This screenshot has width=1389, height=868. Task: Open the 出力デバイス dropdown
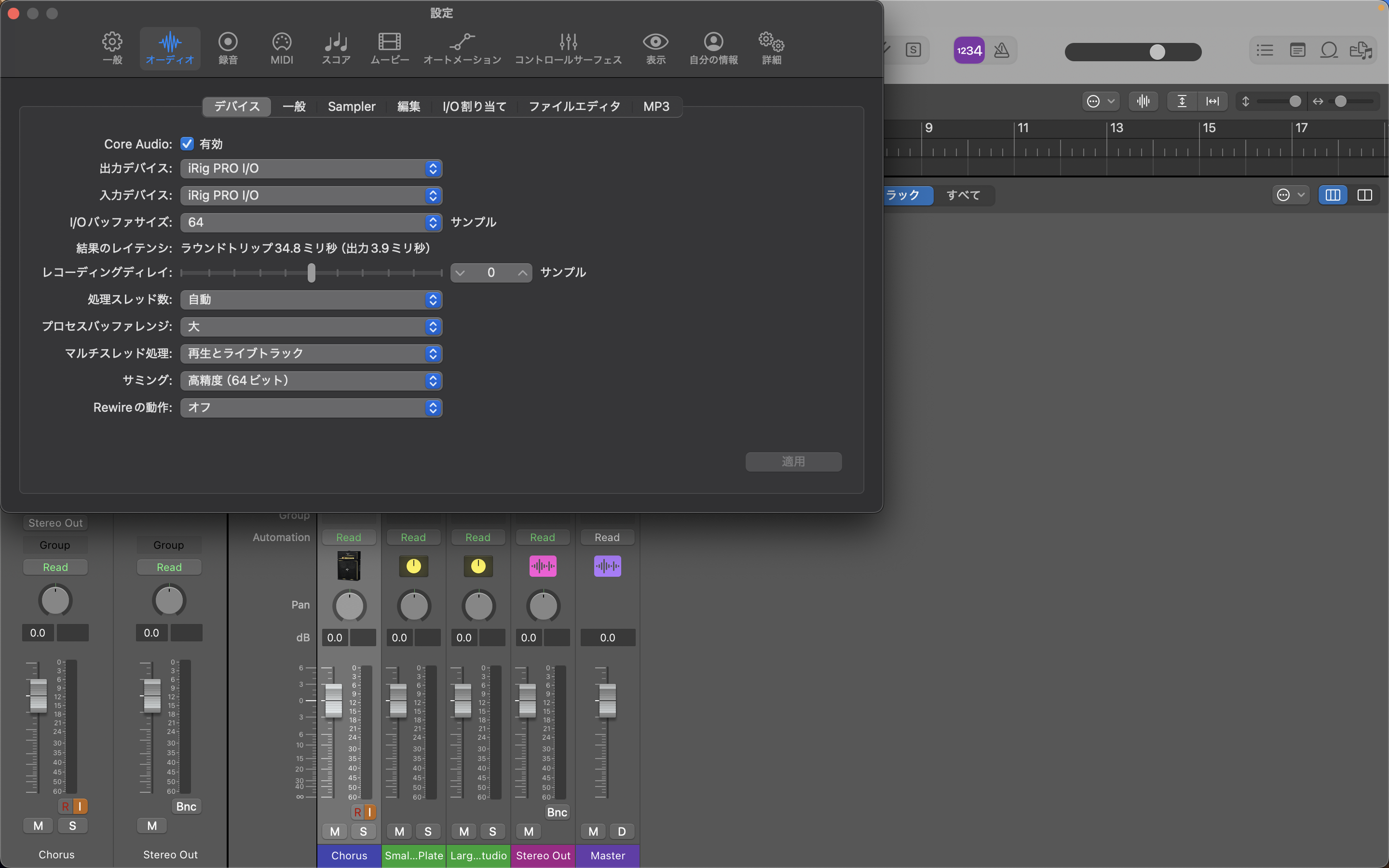tap(311, 169)
